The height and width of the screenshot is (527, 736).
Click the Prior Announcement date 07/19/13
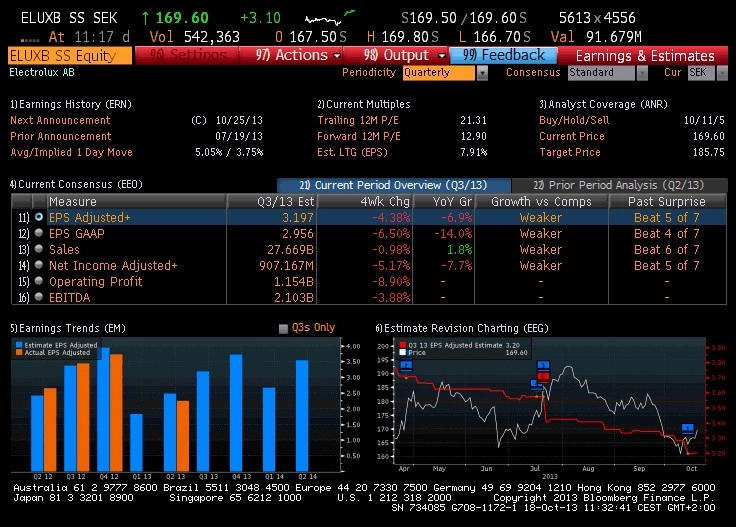click(x=239, y=136)
